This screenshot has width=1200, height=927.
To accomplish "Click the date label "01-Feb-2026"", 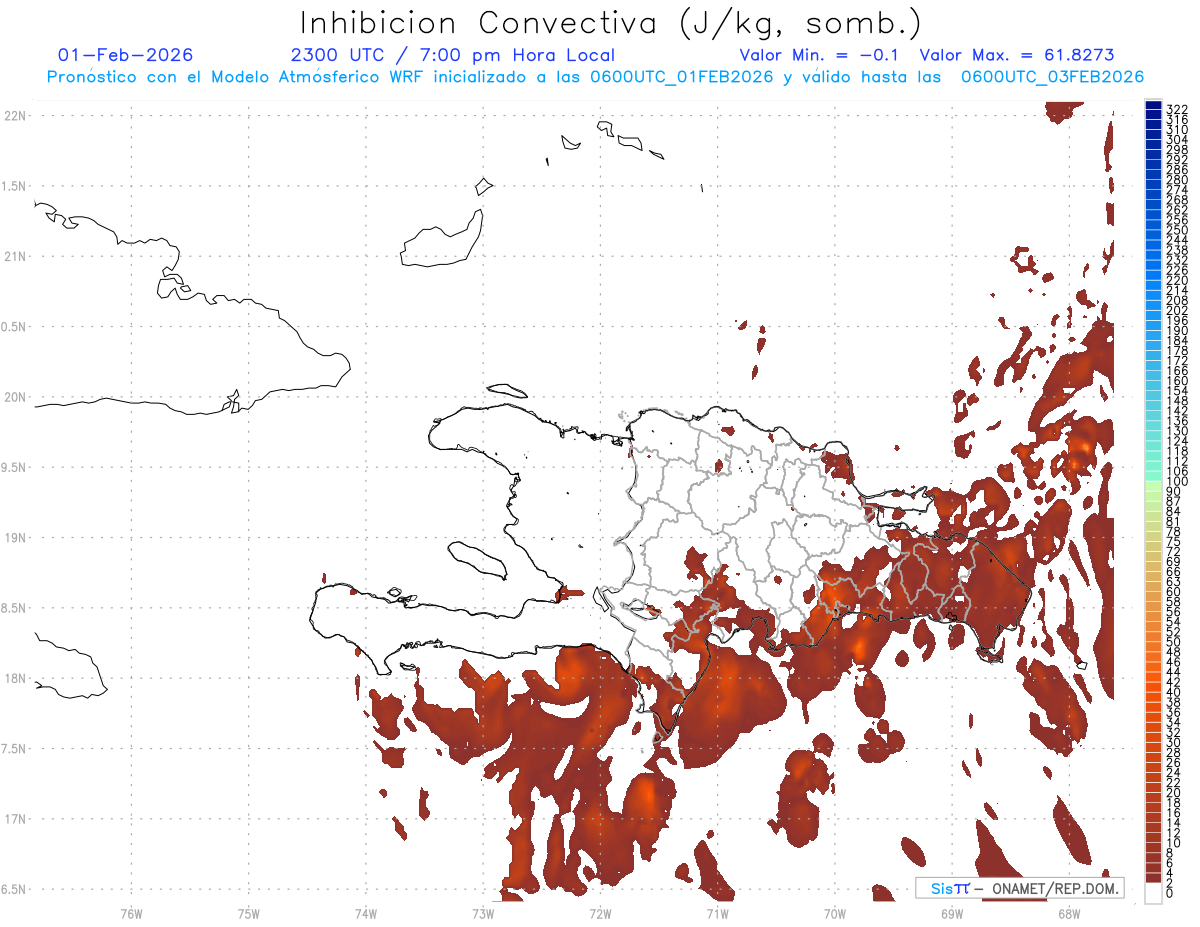I will pyautogui.click(x=126, y=55).
